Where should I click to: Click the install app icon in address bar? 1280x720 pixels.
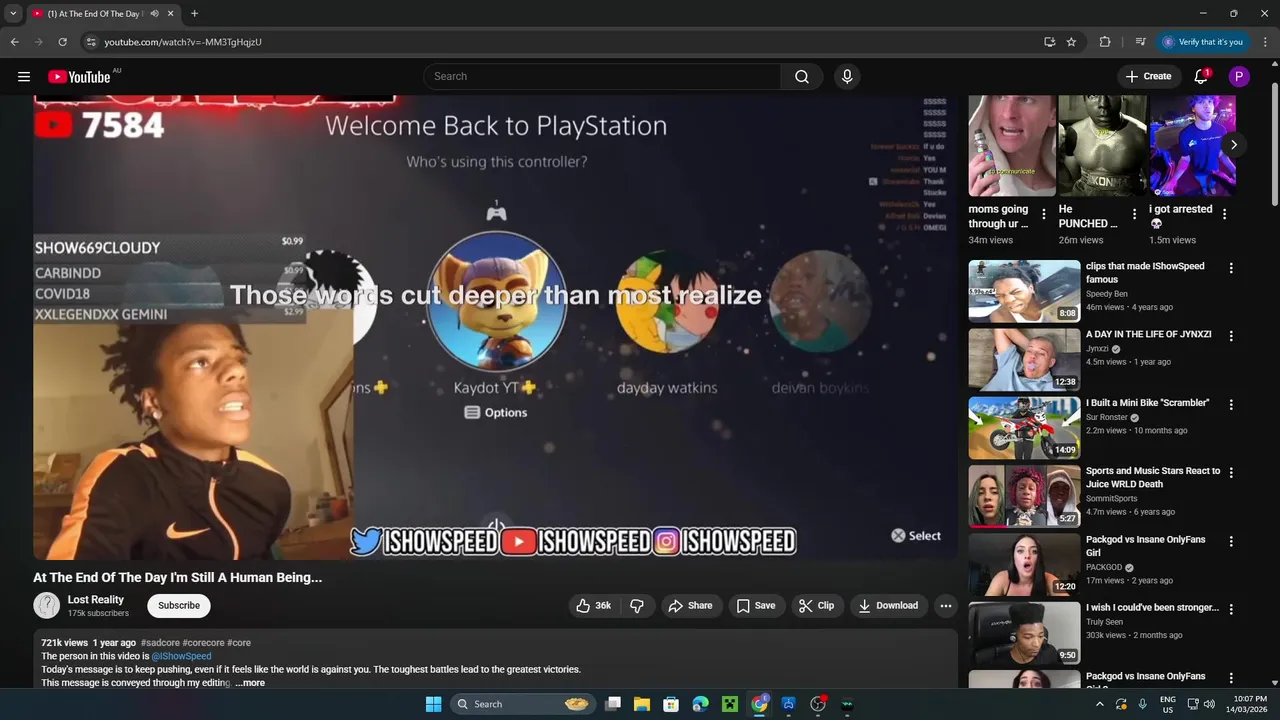pyautogui.click(x=1049, y=42)
